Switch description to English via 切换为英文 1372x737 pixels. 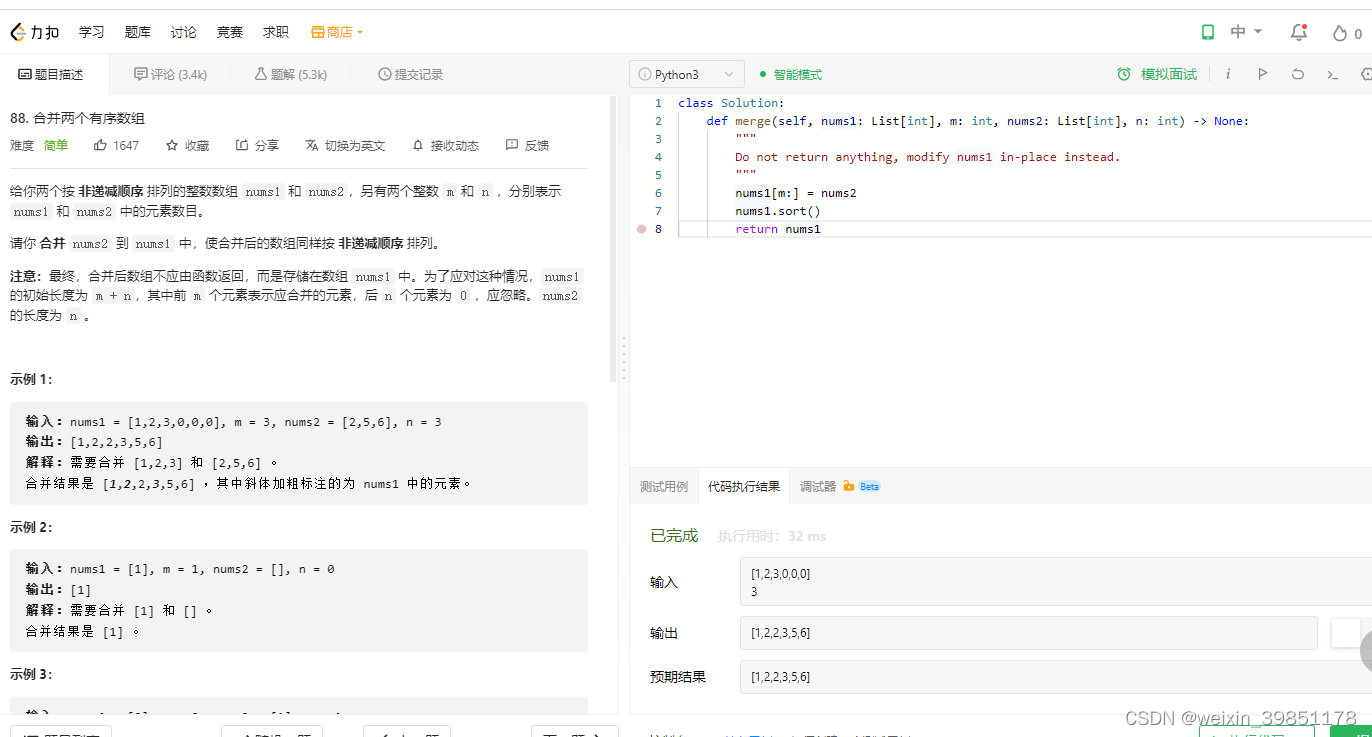345,145
